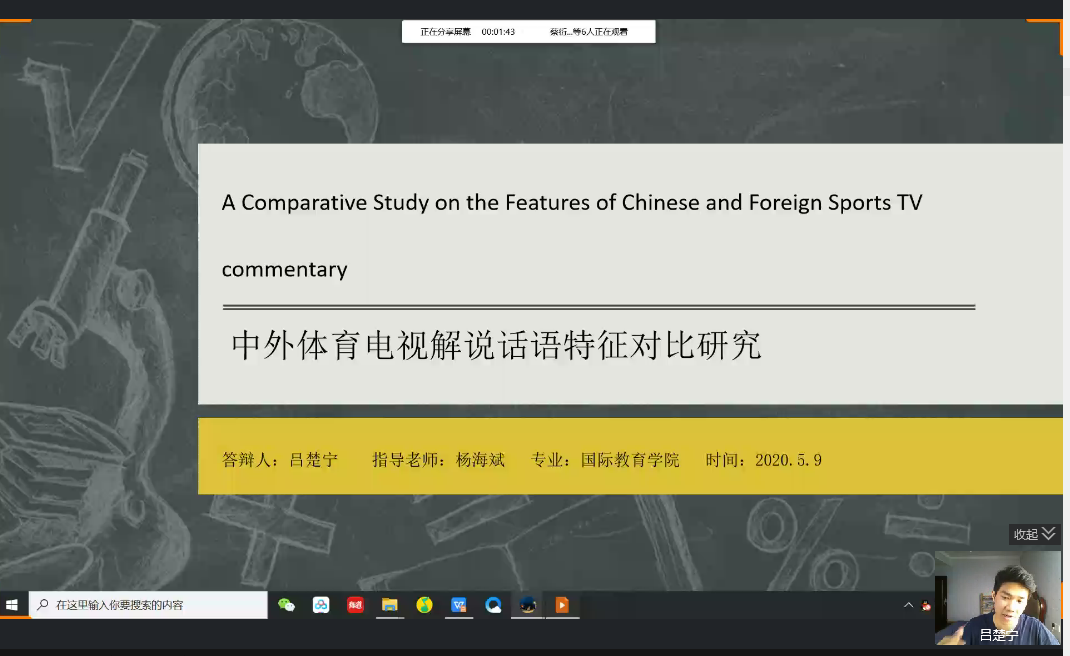Open WeChat from the taskbar
1070x656 pixels.
287,605
